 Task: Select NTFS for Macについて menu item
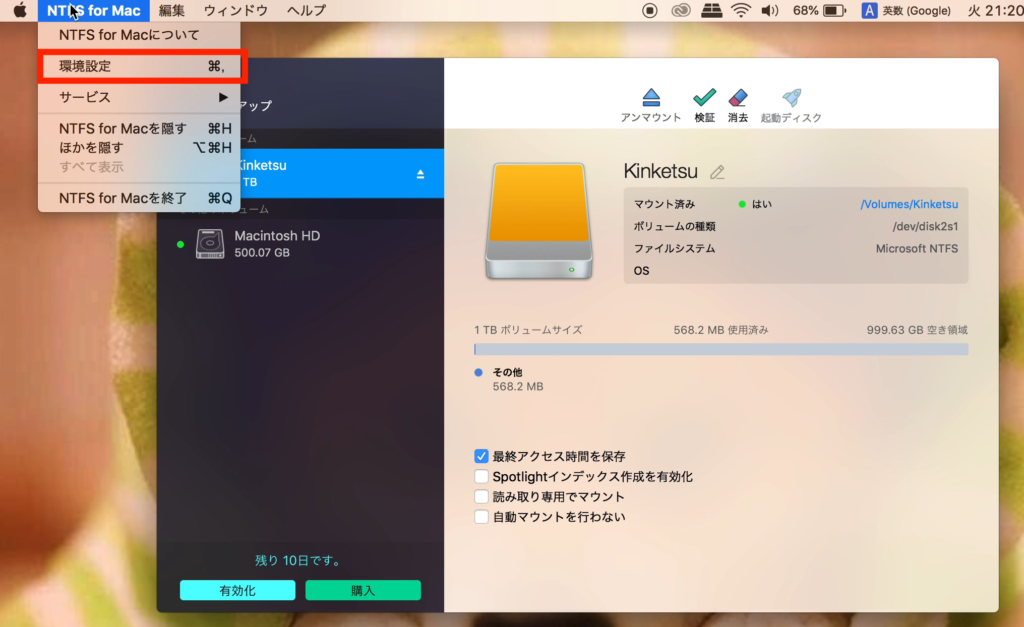[x=139, y=35]
